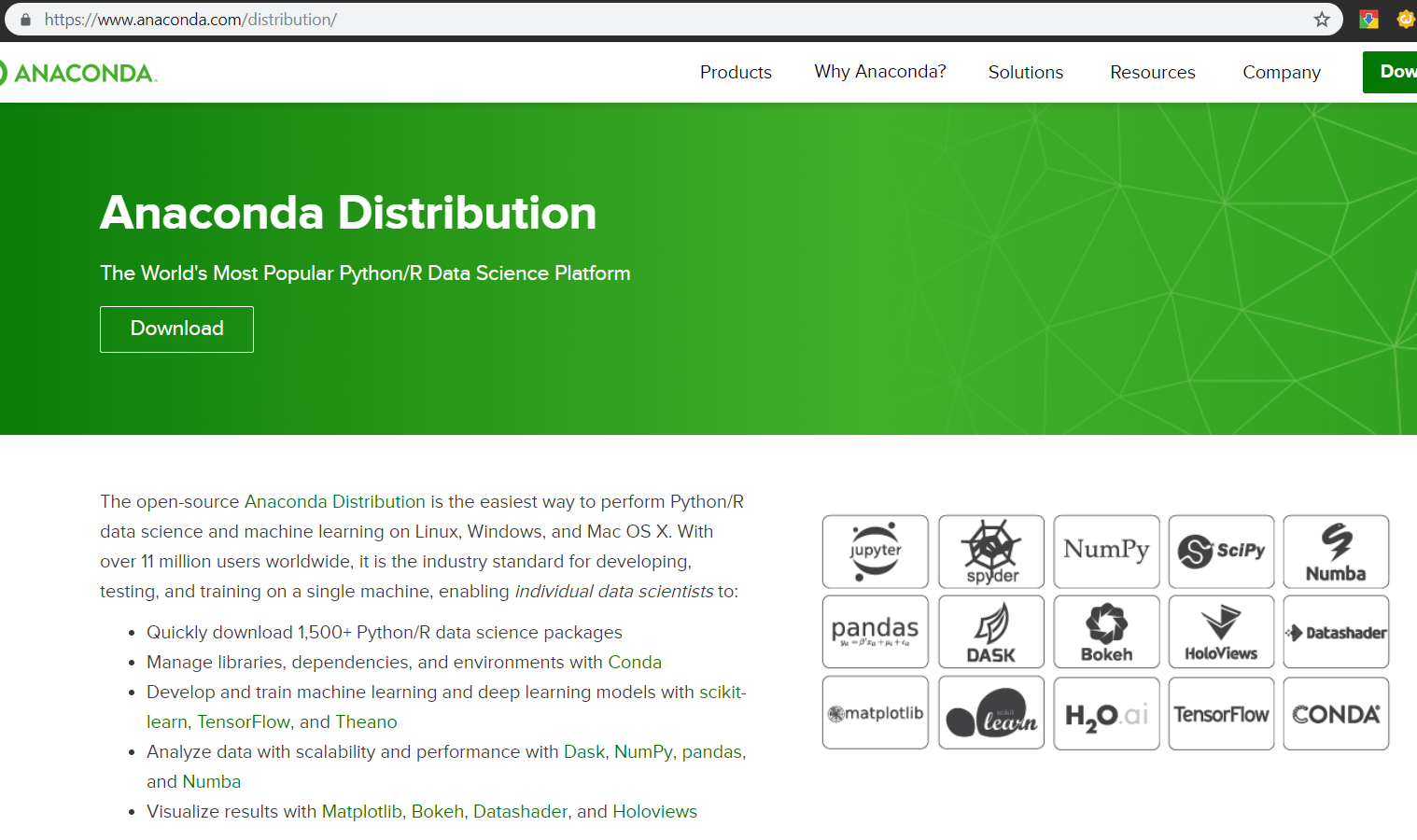Click the address bar URL field
The height and width of the screenshot is (840, 1417).
coord(672,20)
